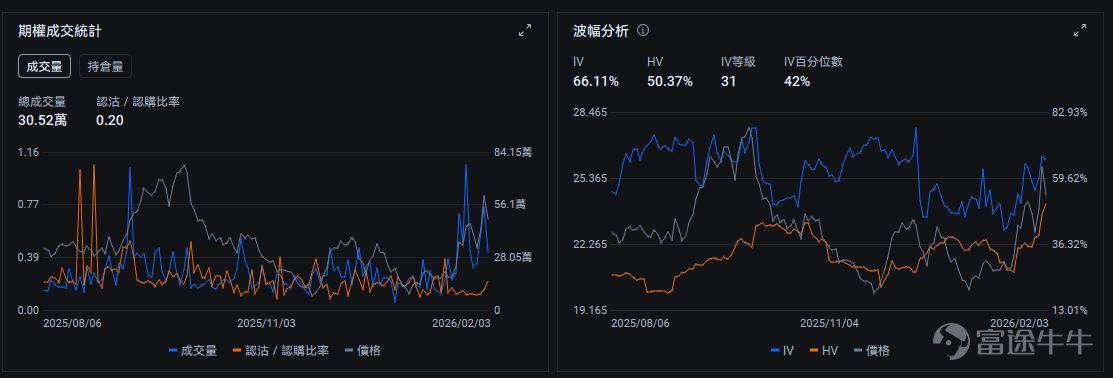Click the 總成交量 label

(42, 101)
